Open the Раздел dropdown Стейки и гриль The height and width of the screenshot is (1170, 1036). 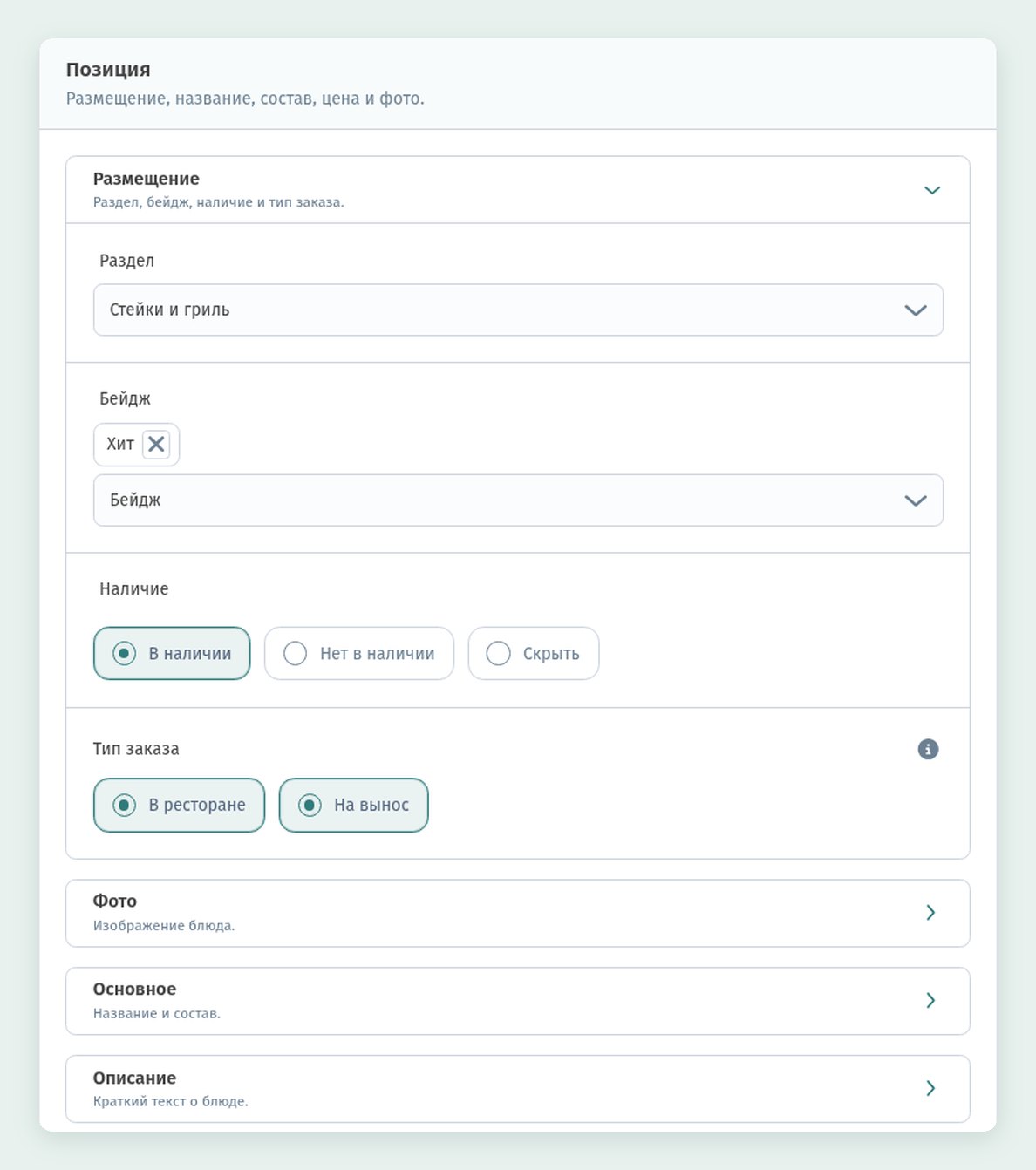pos(518,310)
